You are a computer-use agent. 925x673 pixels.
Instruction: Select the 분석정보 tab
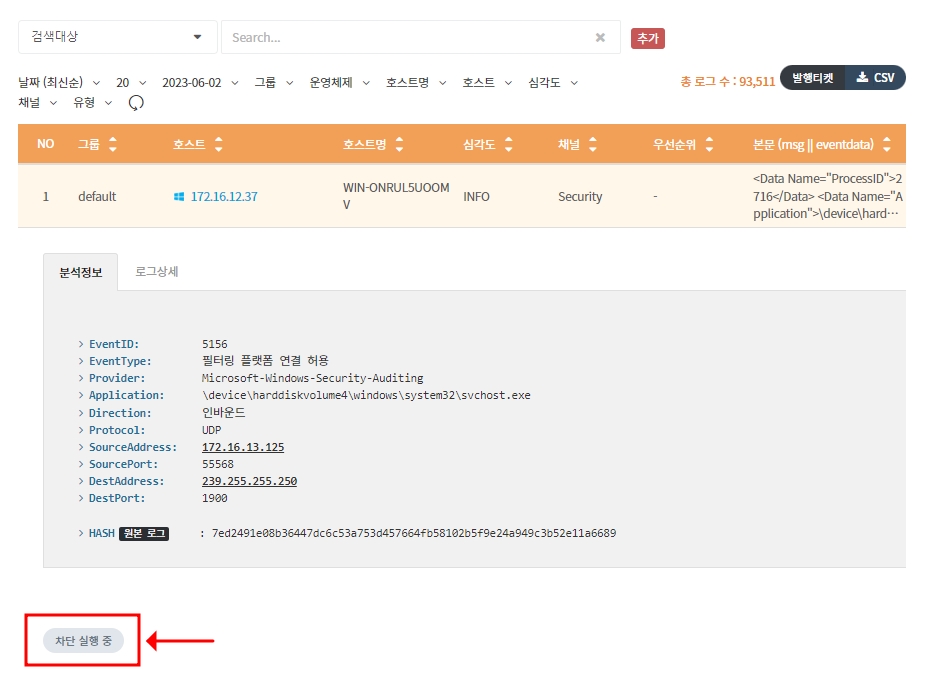click(80, 272)
